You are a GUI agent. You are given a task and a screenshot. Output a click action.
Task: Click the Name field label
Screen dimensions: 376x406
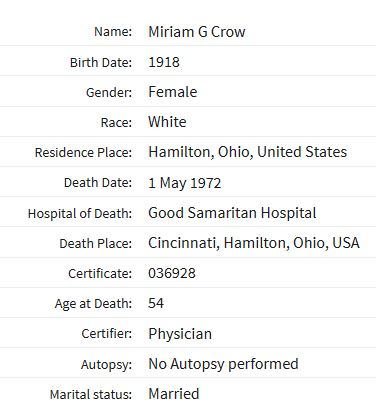coord(113,32)
